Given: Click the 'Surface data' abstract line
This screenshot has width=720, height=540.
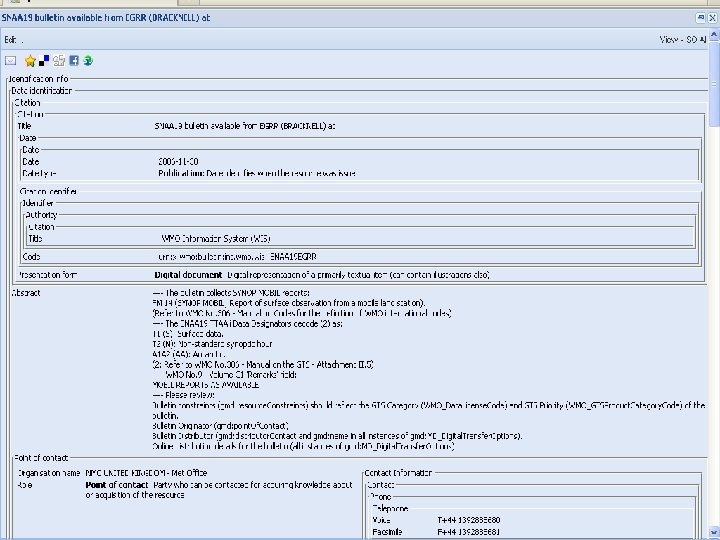Looking at the screenshot, I should point(188,334).
